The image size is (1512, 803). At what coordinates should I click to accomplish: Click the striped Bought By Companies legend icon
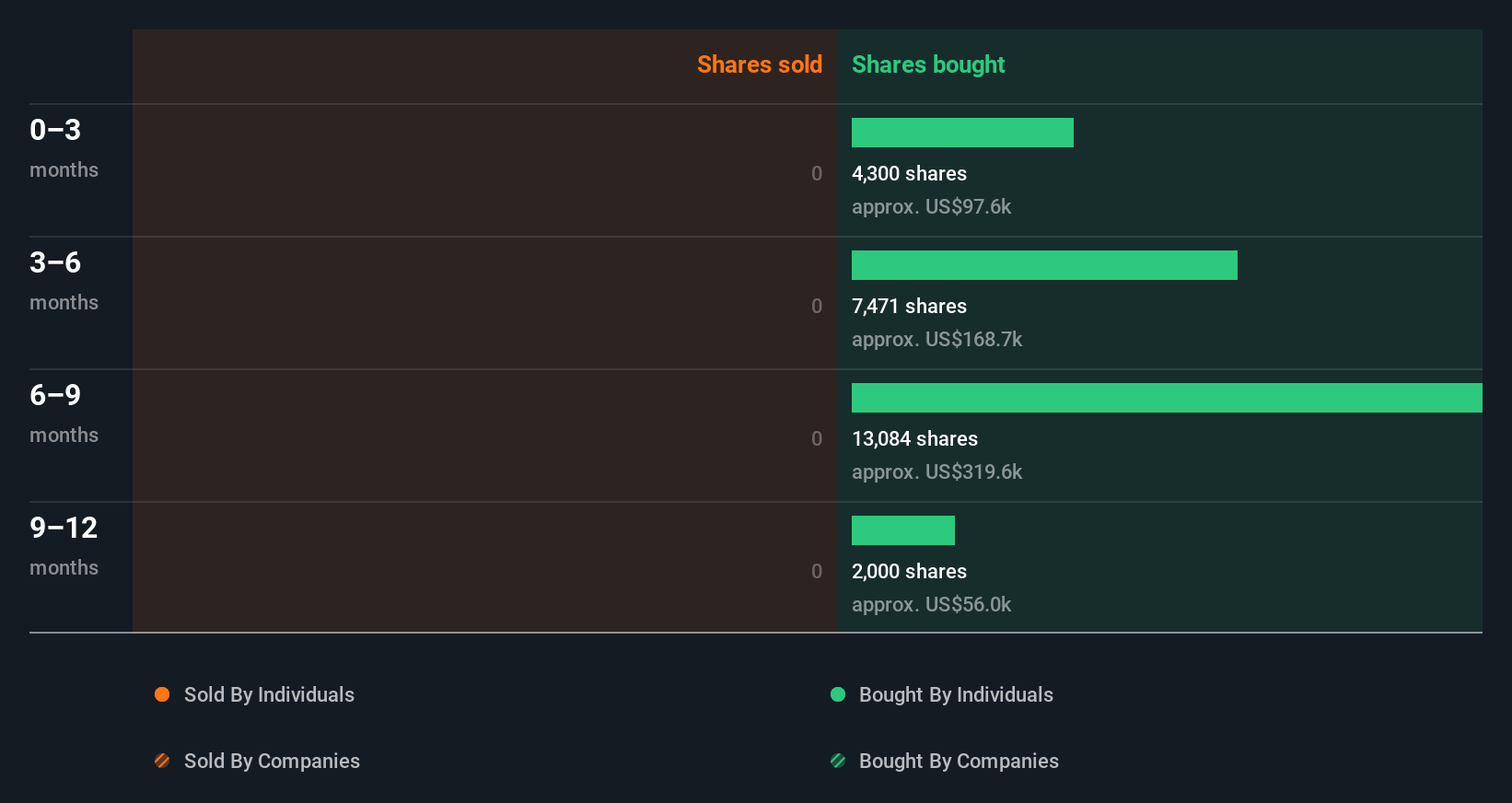838,761
